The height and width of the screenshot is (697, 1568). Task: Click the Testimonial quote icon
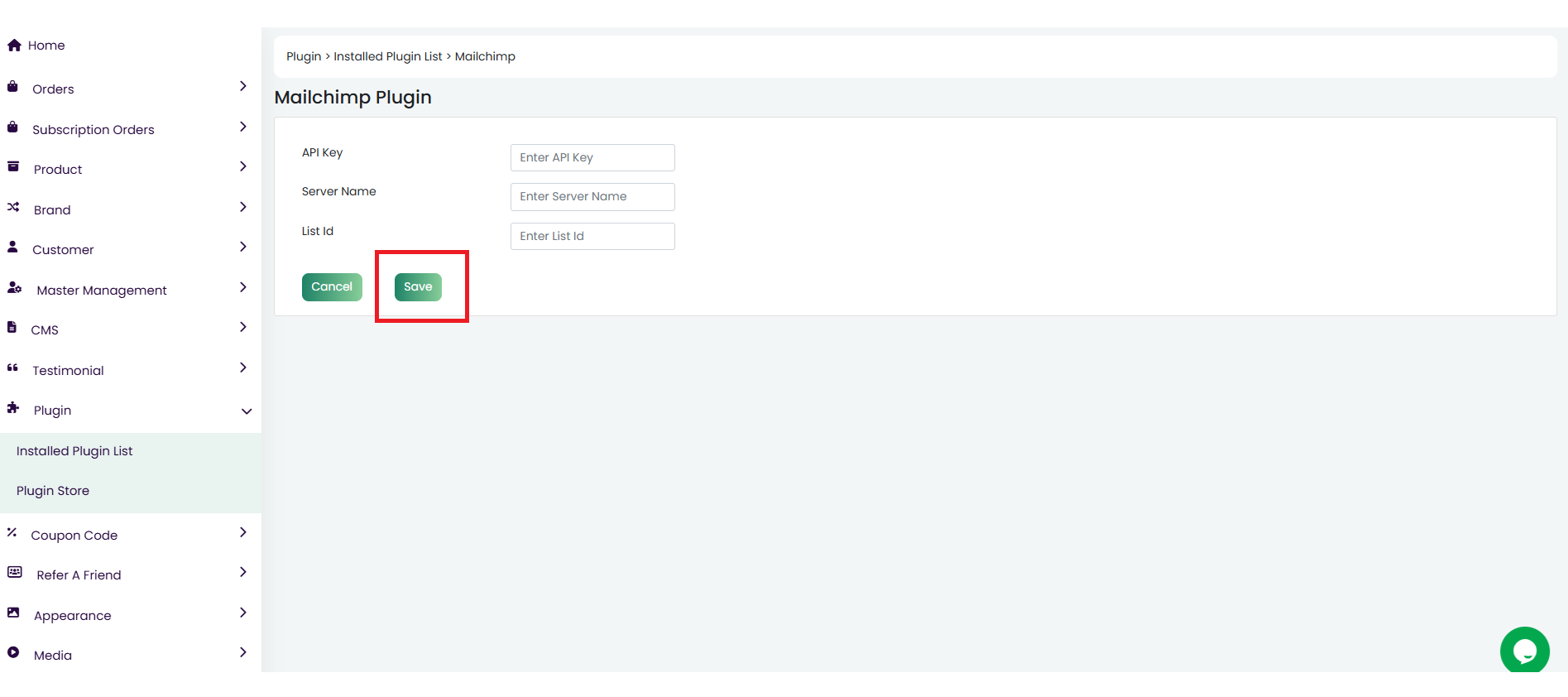12,368
